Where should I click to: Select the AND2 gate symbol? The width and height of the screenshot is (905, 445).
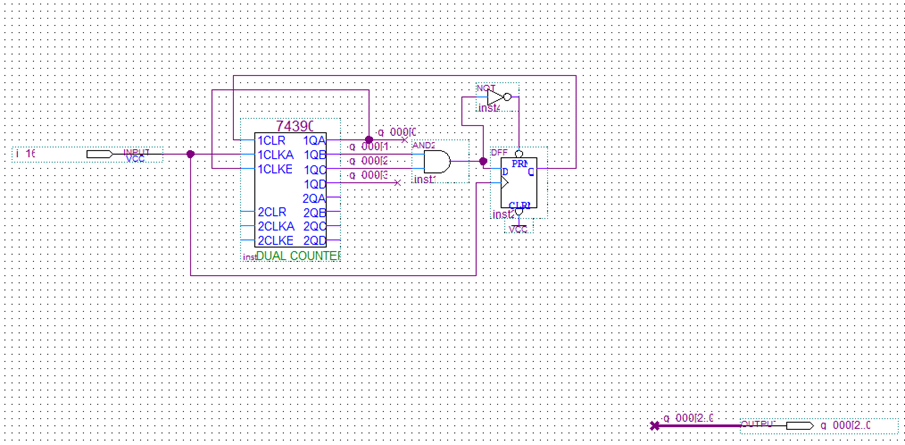[437, 162]
